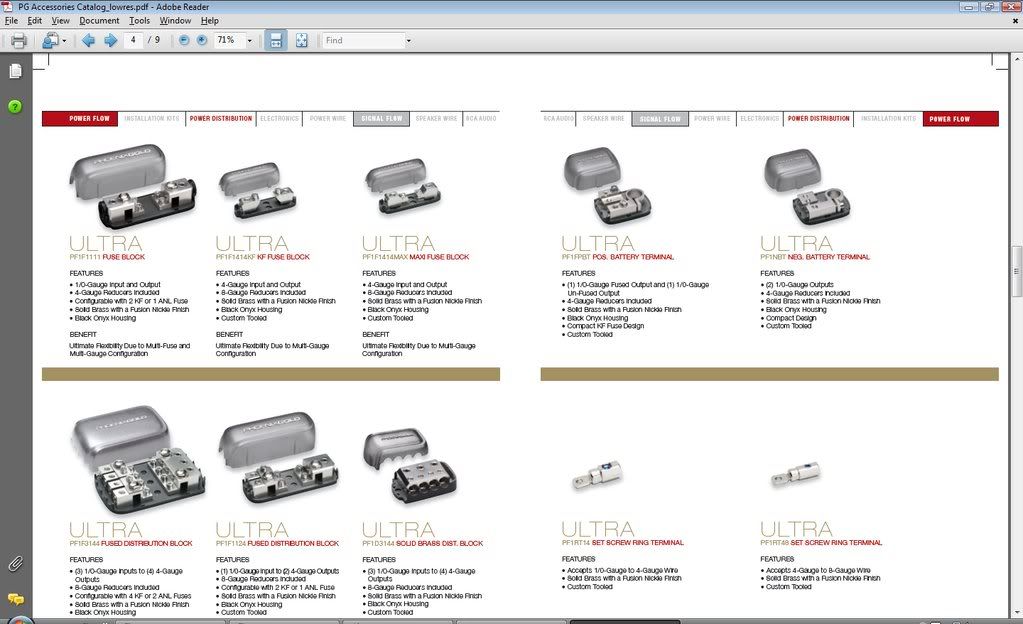Click the PF1F1124 Fused Distribution Block image
Viewport: 1023px width, 624px height.
click(x=279, y=459)
